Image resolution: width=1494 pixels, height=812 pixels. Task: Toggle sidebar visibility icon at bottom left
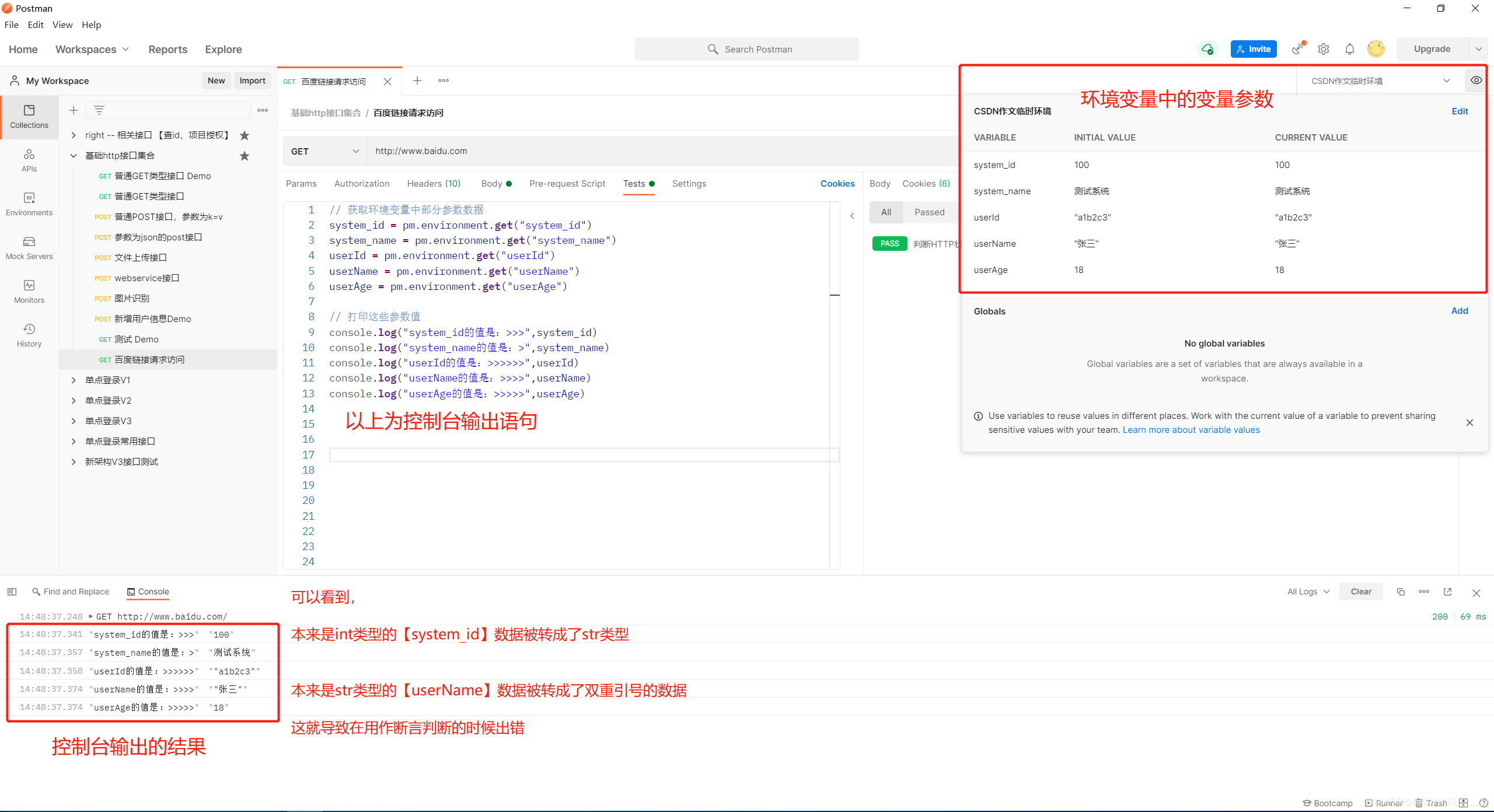[12, 591]
